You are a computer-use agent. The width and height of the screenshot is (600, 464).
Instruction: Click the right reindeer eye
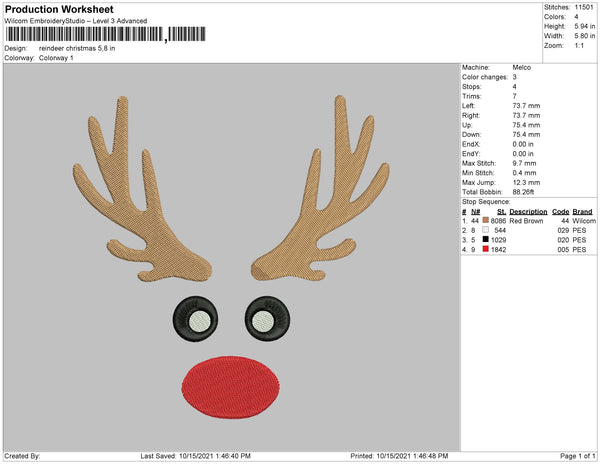[x=267, y=318]
